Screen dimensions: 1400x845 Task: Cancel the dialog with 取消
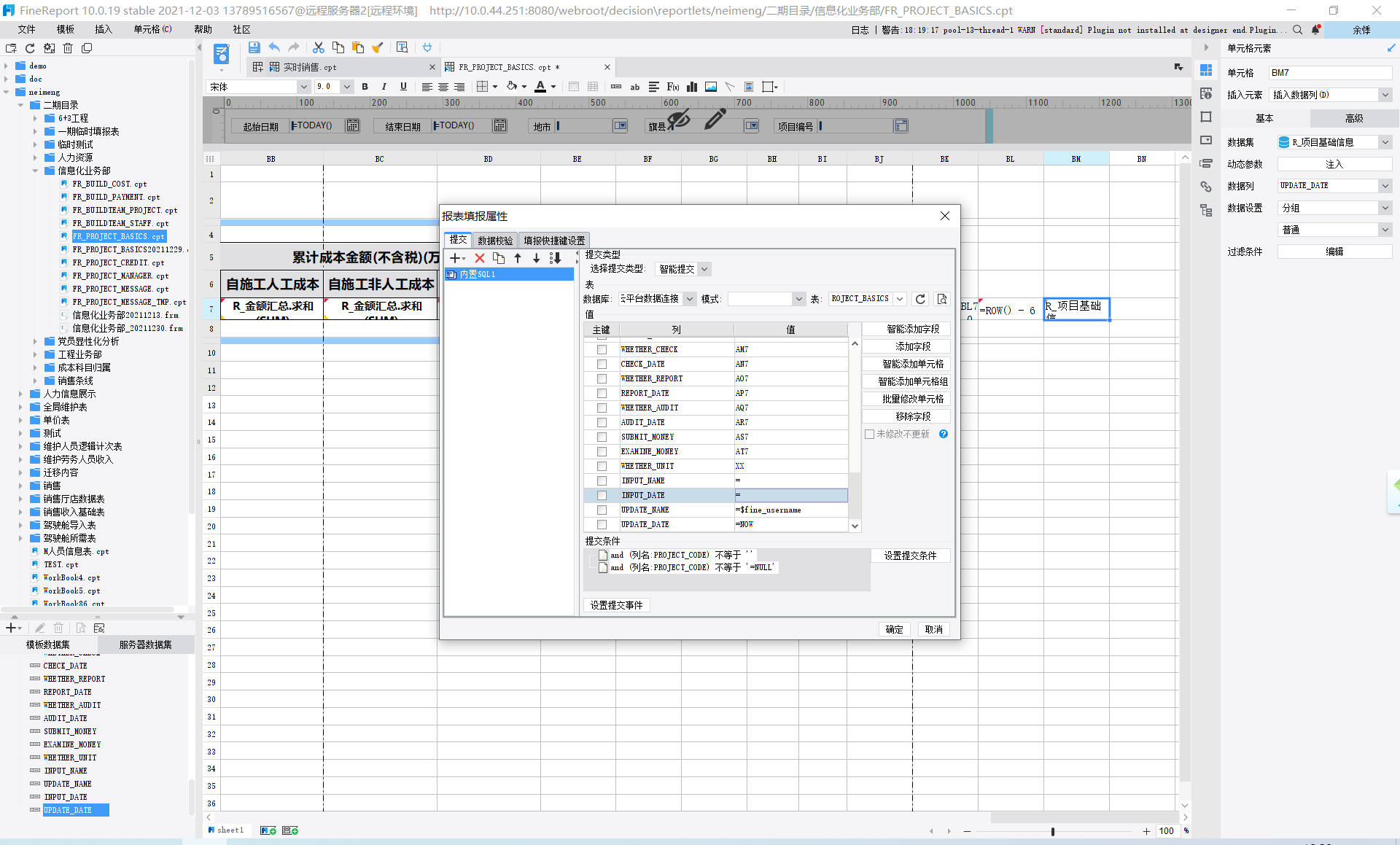coord(933,629)
